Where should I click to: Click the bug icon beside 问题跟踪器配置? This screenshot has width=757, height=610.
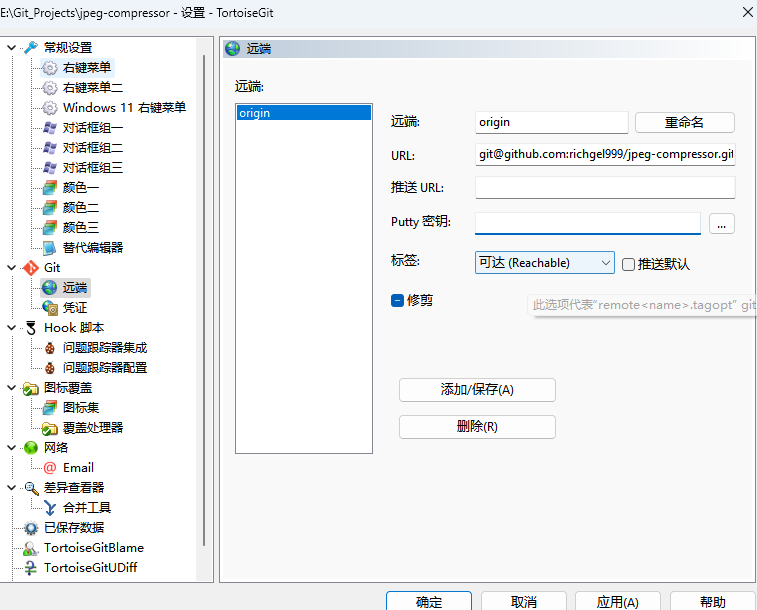(50, 368)
